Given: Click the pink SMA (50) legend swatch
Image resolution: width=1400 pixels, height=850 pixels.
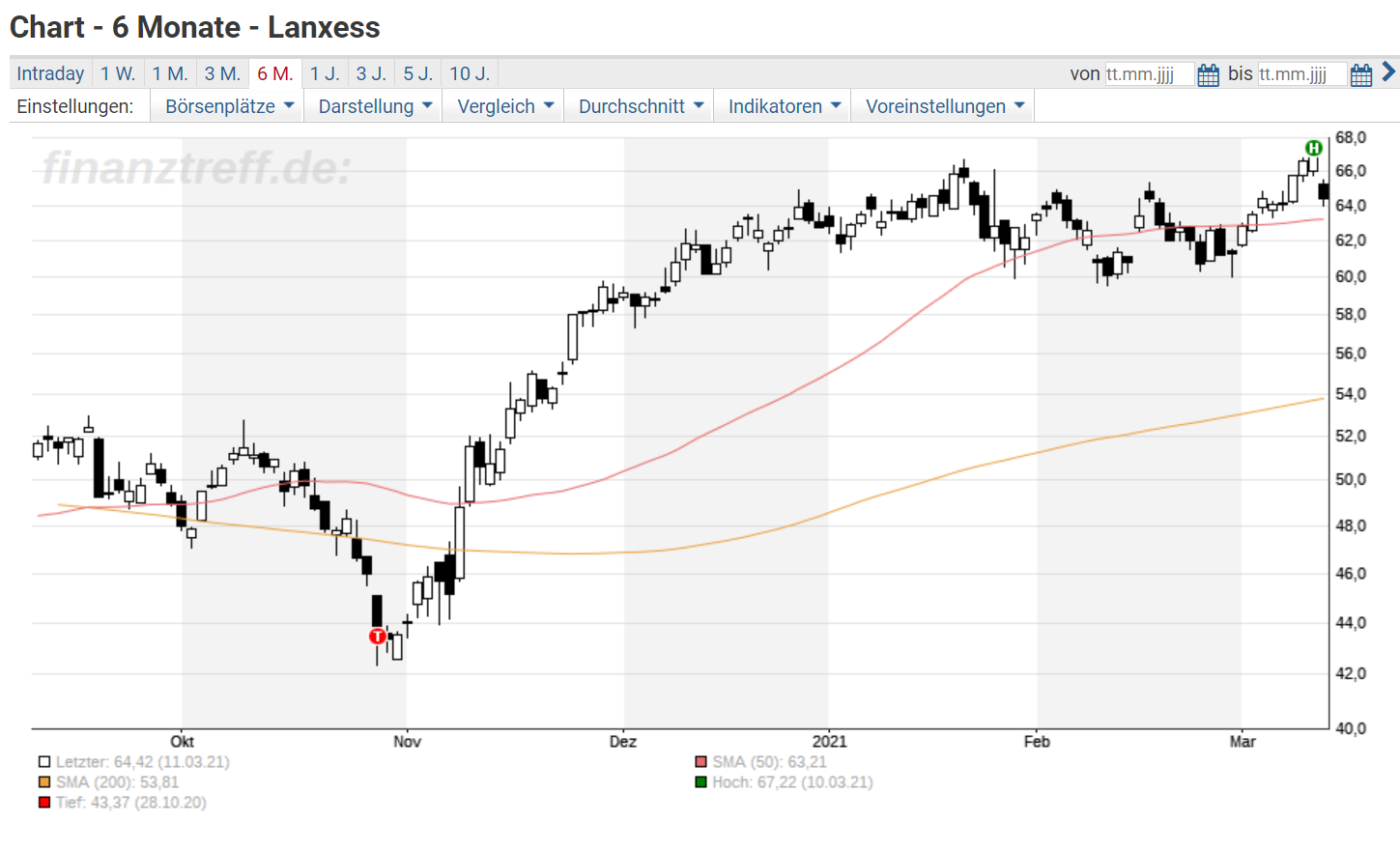Looking at the screenshot, I should point(701,762).
